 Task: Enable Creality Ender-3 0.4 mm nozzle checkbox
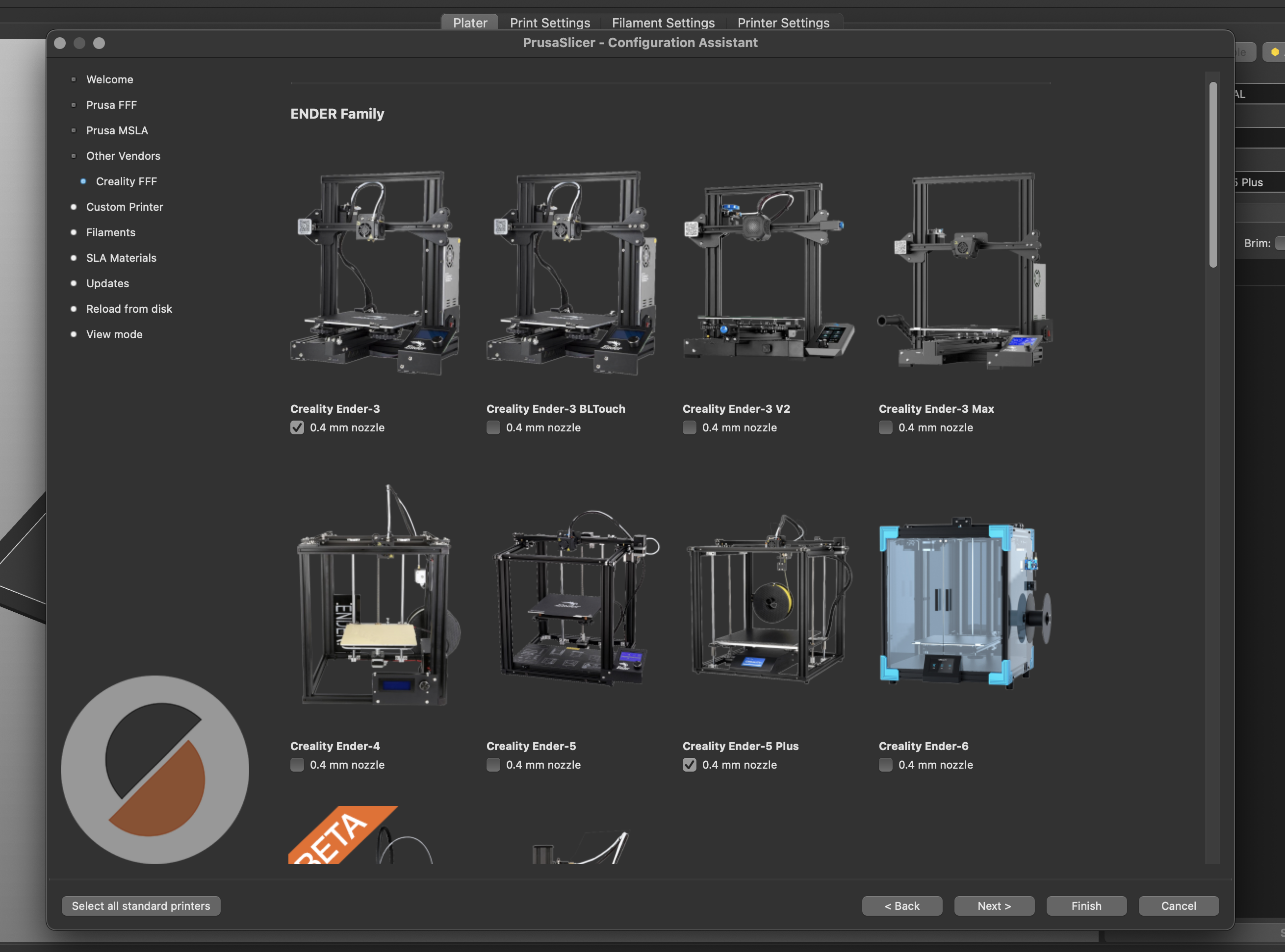coord(297,427)
